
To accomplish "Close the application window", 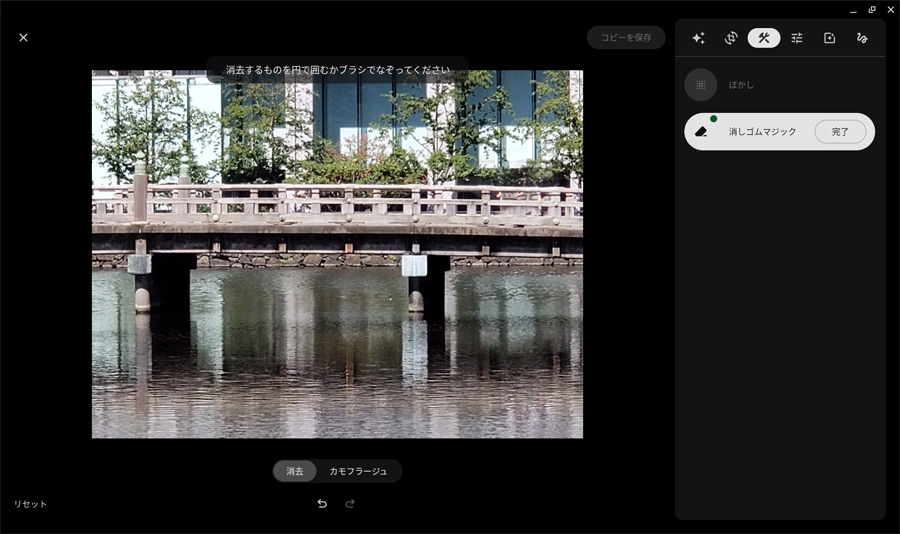I will coord(890,10).
